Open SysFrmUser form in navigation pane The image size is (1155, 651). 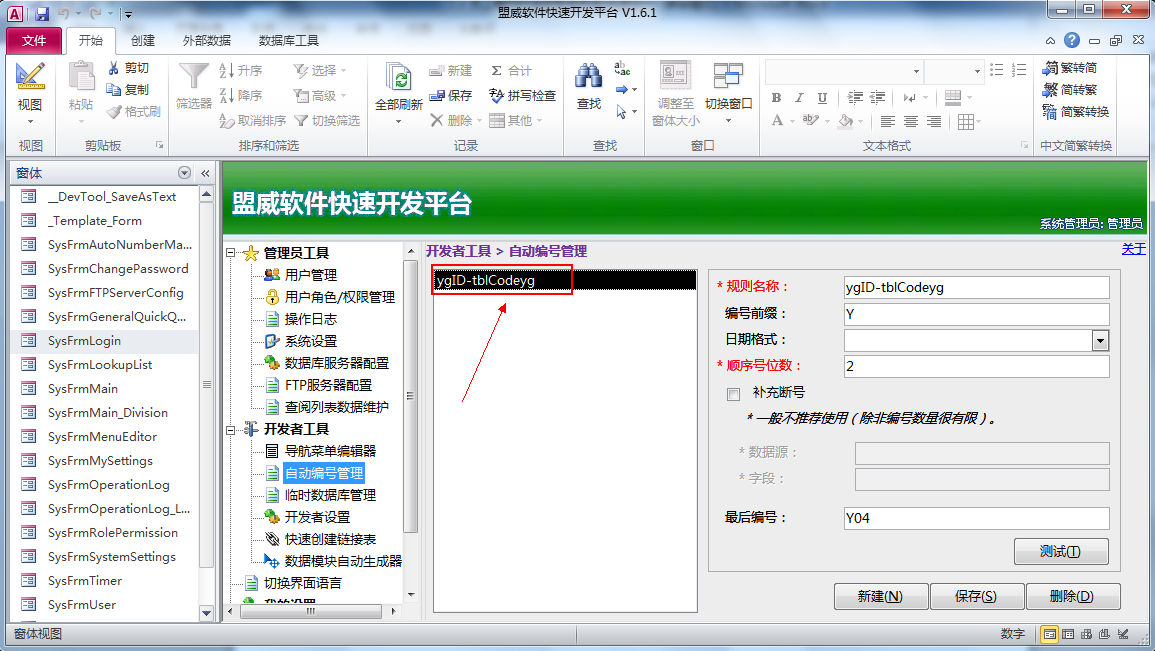click(105, 605)
